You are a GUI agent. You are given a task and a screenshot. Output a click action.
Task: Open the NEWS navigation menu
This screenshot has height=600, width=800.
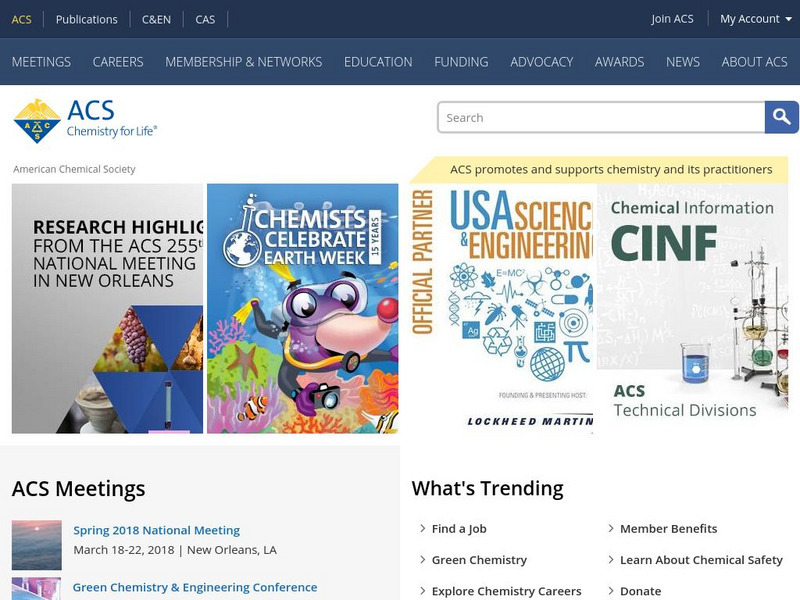click(x=683, y=62)
